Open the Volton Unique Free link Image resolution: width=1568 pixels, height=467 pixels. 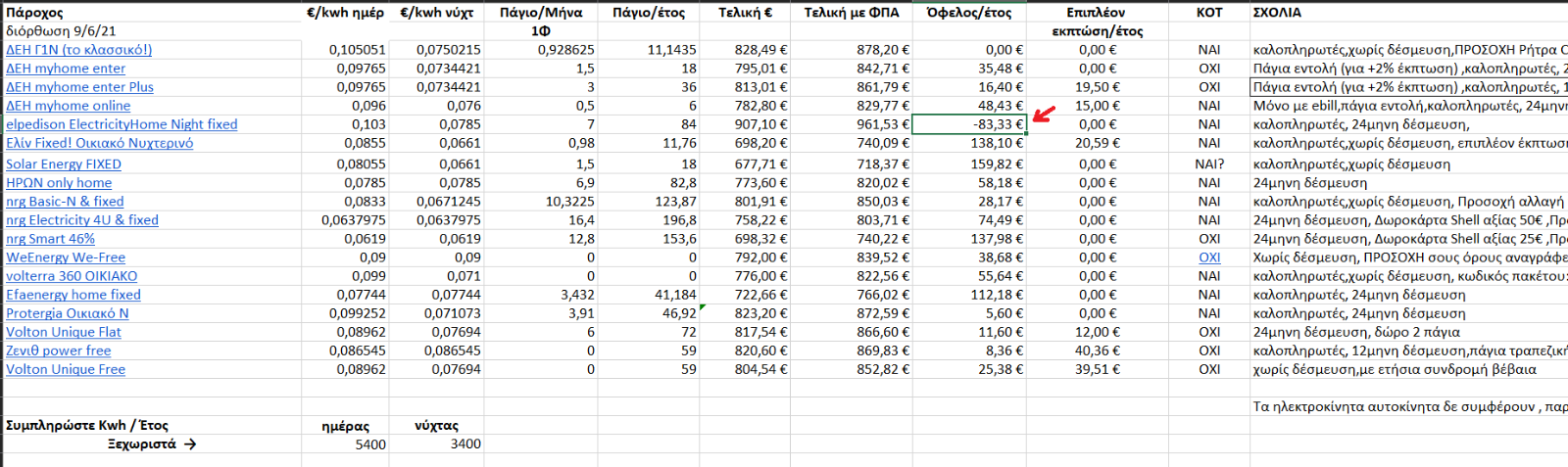tap(66, 369)
